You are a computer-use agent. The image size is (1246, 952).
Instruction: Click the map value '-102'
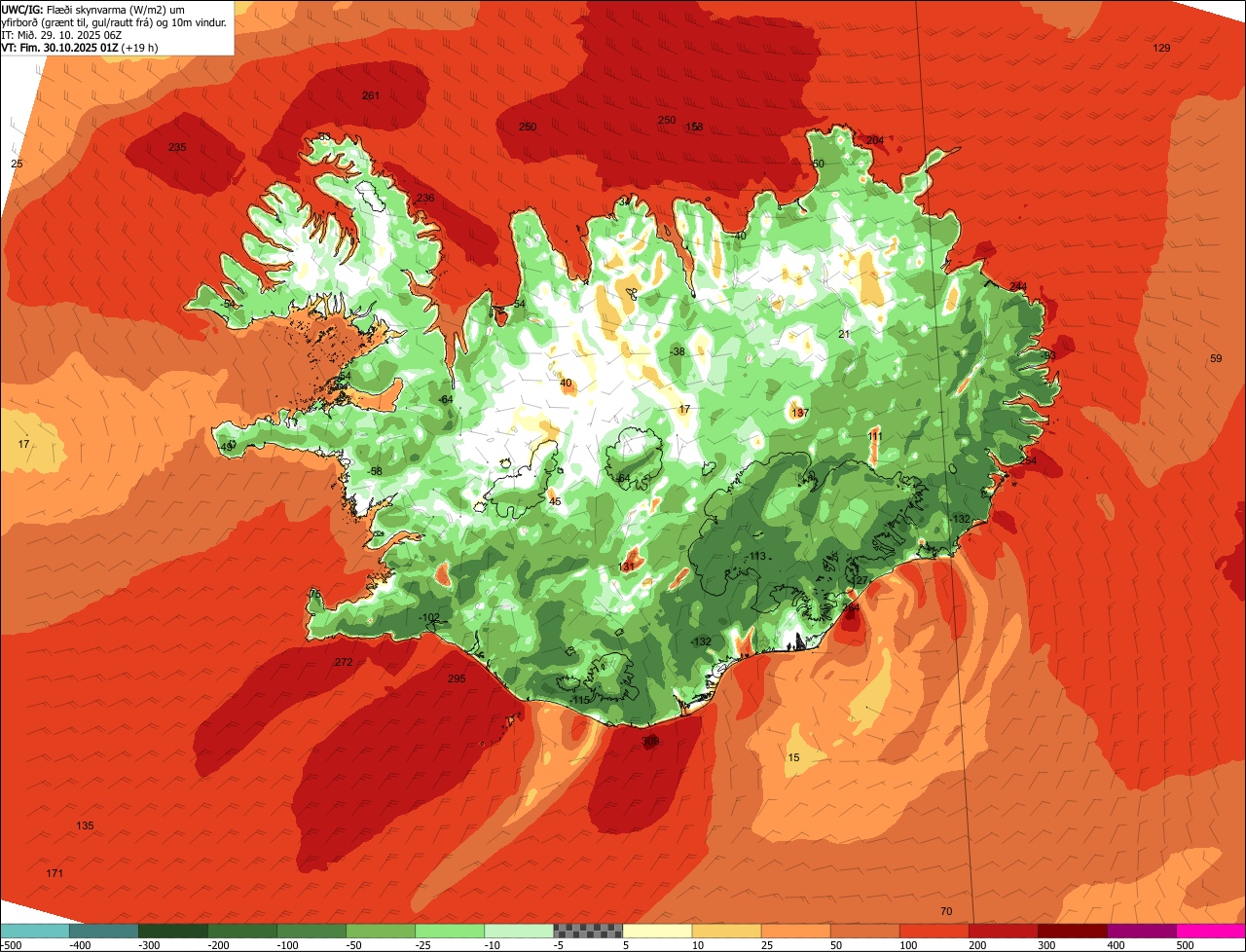(429, 617)
